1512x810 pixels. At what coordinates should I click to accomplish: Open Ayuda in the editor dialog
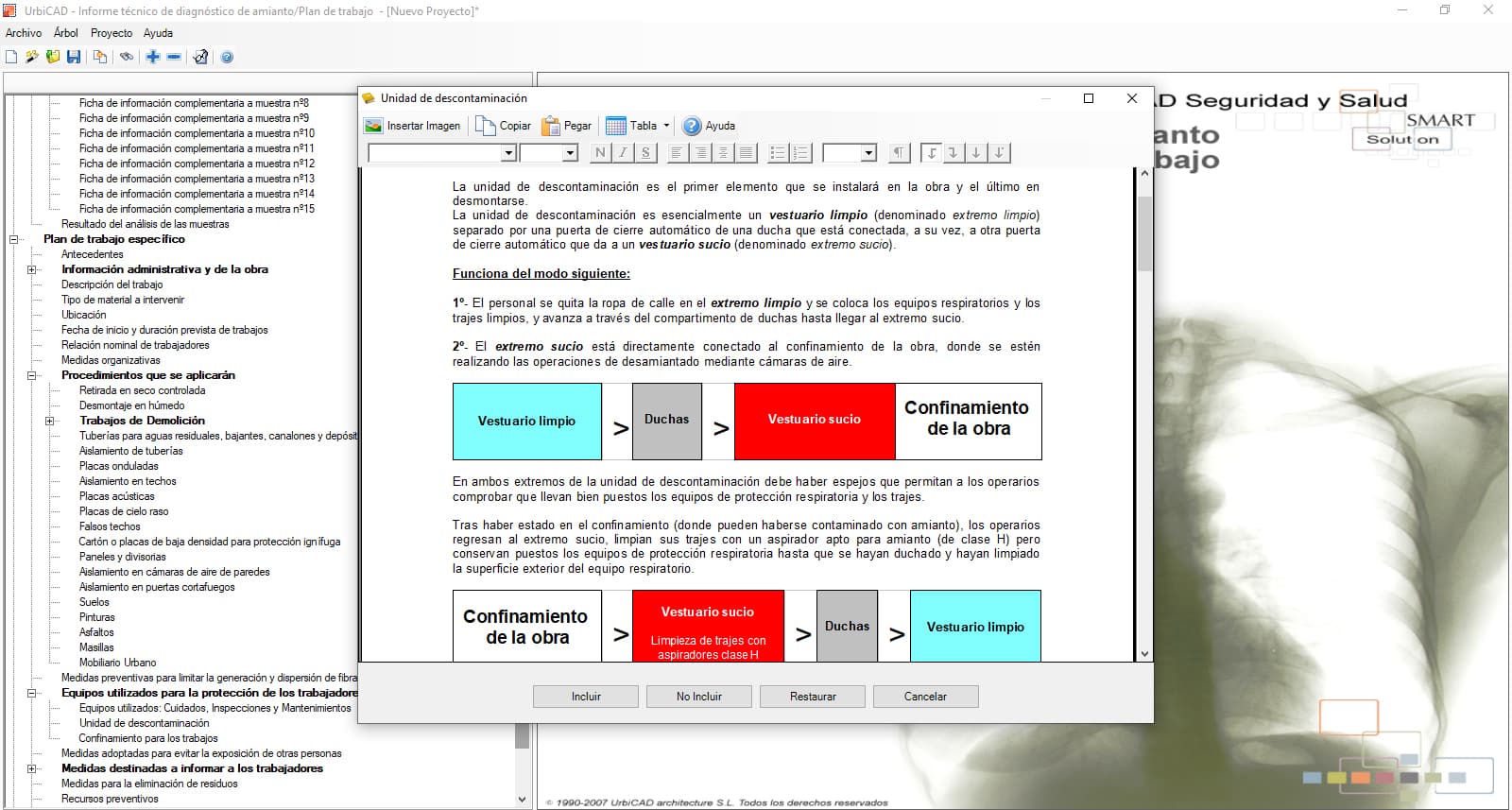click(709, 126)
